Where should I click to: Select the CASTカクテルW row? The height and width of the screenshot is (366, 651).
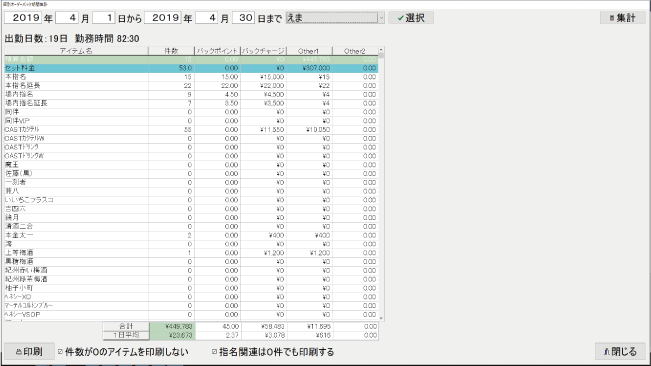coord(191,138)
